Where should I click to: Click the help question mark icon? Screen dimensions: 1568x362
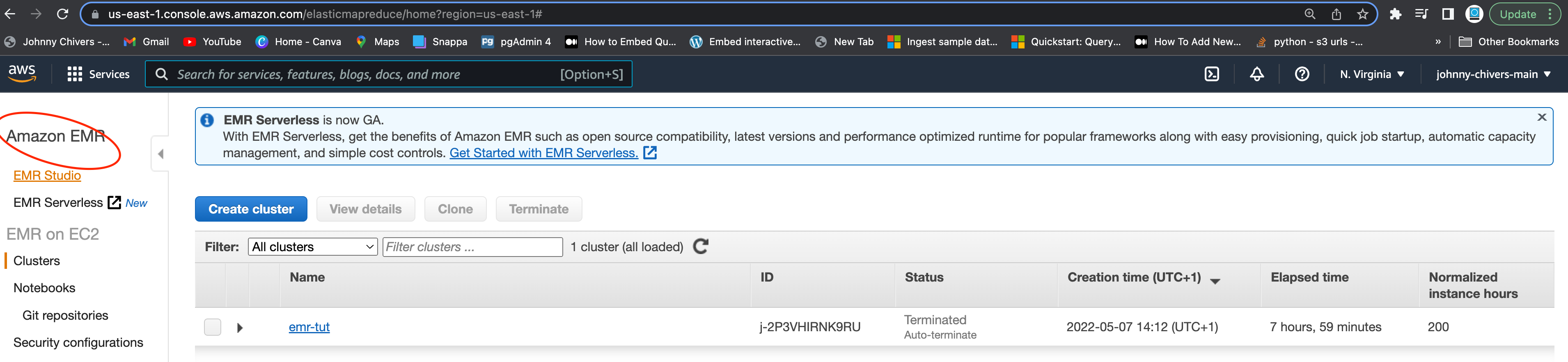coord(1301,74)
